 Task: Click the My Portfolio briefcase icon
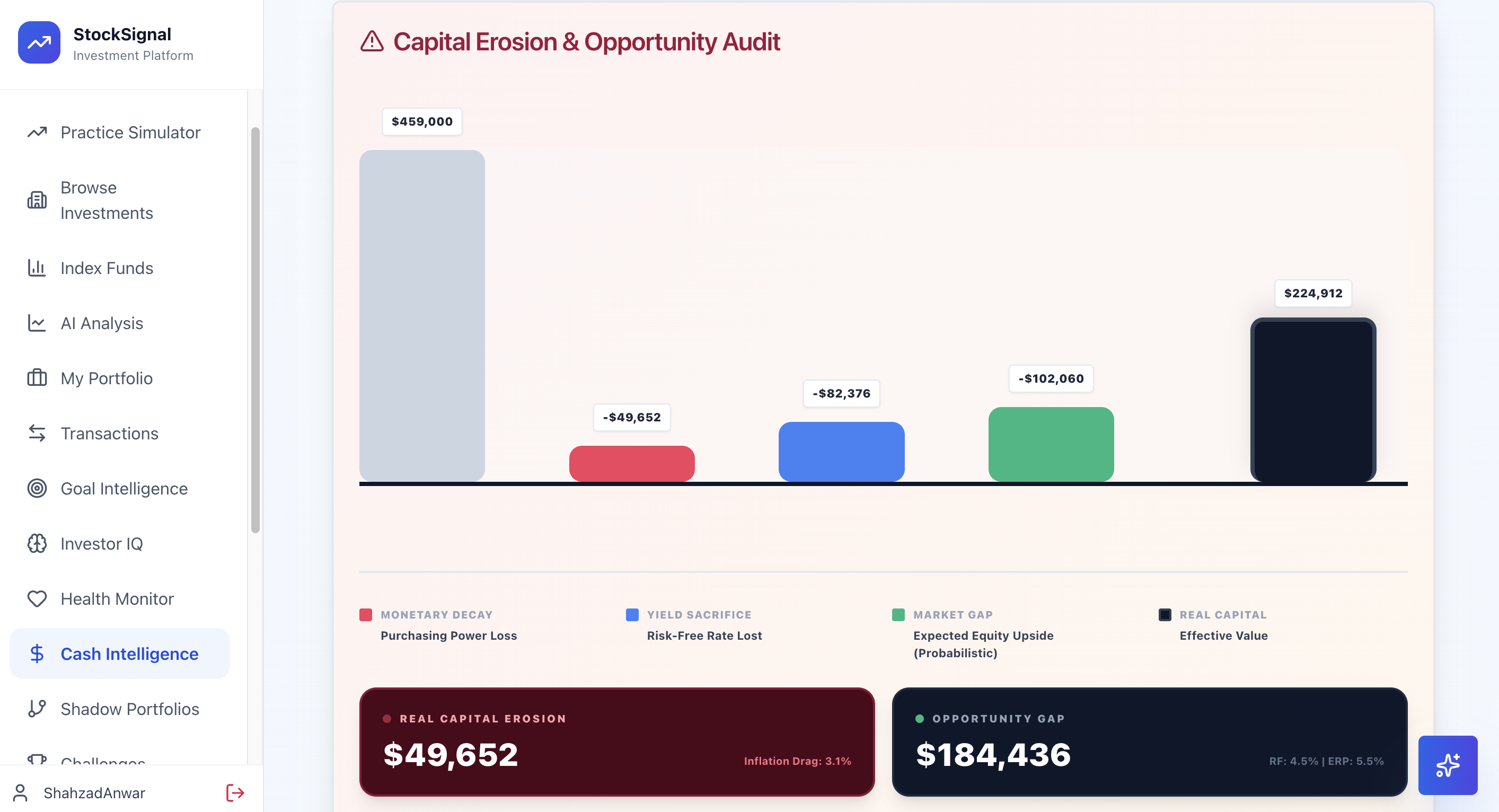pyautogui.click(x=37, y=378)
